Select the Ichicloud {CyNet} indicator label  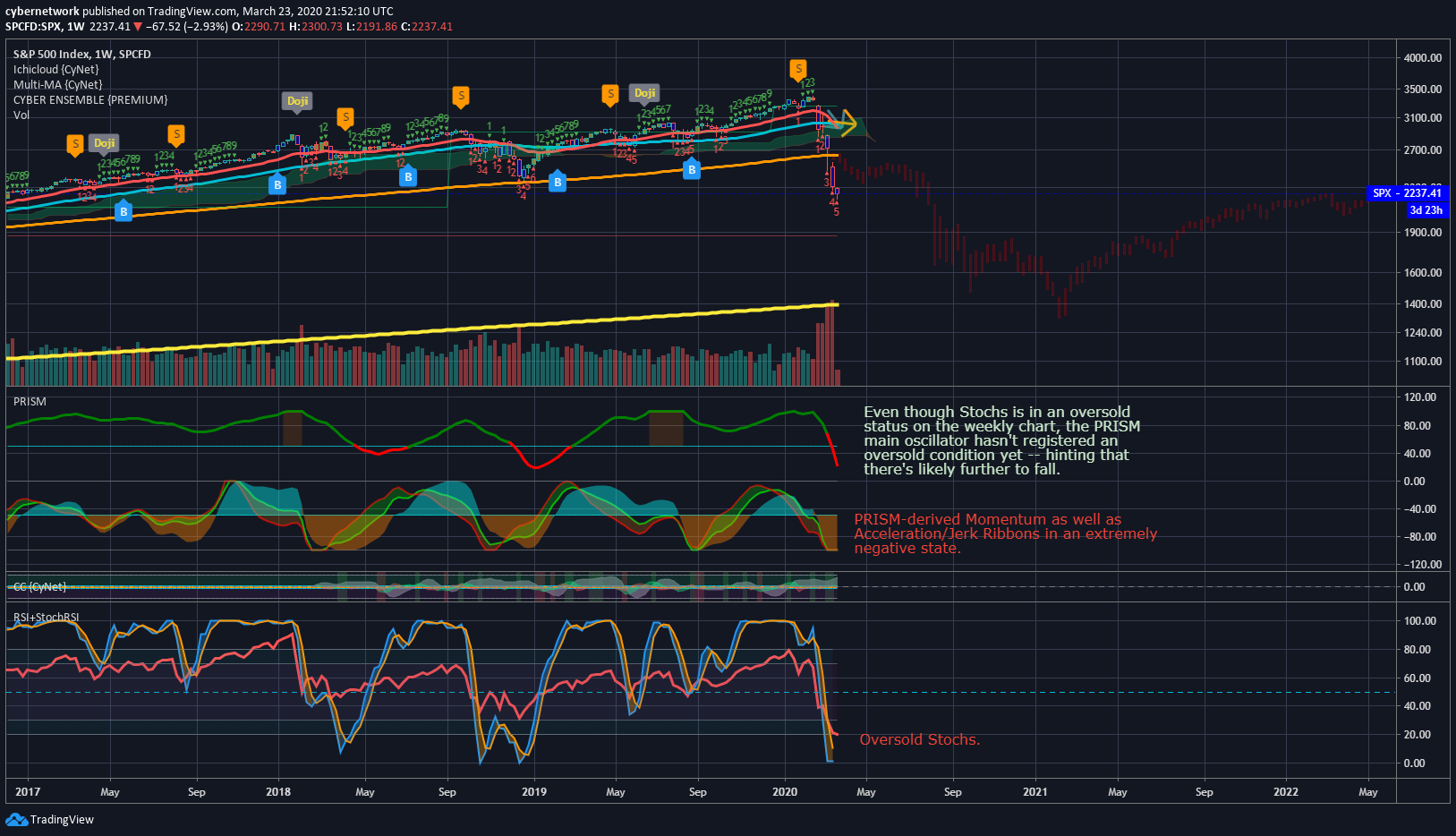tap(56, 70)
